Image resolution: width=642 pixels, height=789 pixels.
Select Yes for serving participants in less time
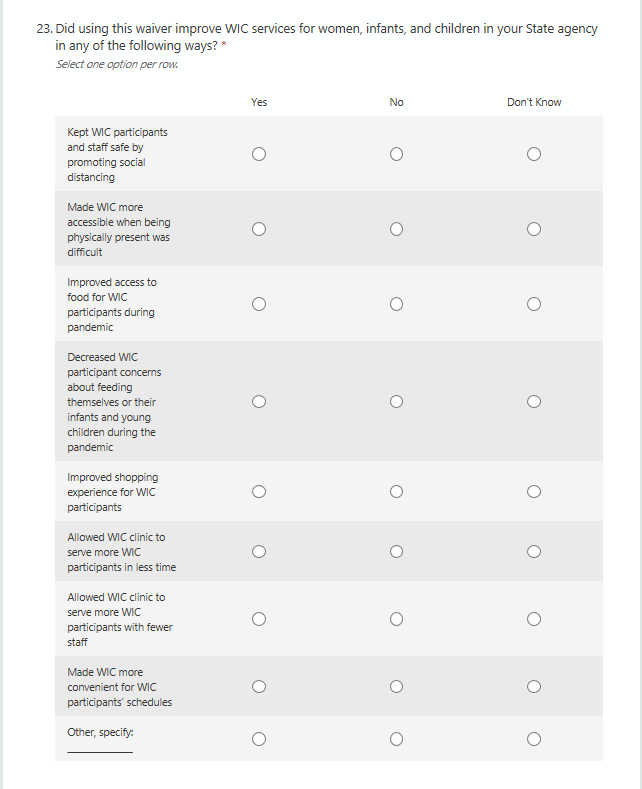click(259, 552)
